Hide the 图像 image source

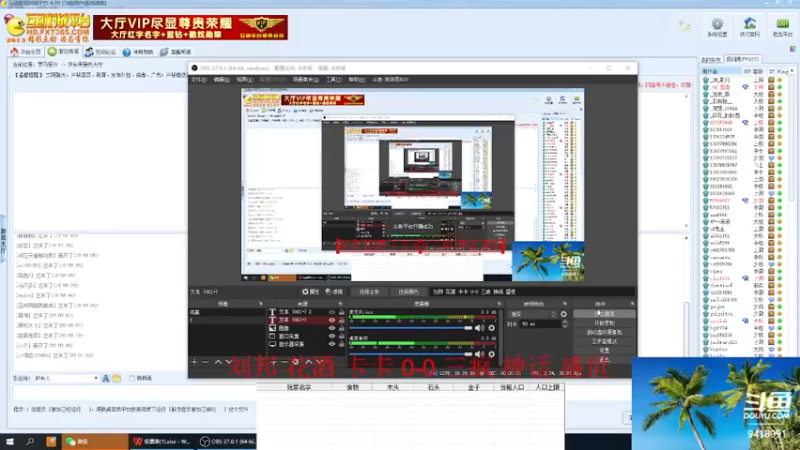[332, 328]
